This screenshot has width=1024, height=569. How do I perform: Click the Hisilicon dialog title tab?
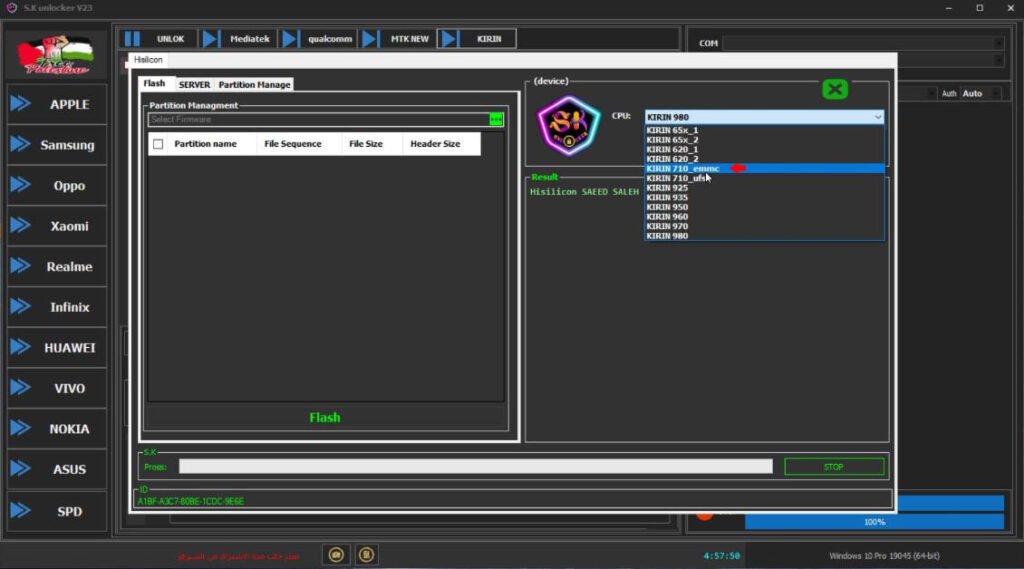pyautogui.click(x=148, y=59)
